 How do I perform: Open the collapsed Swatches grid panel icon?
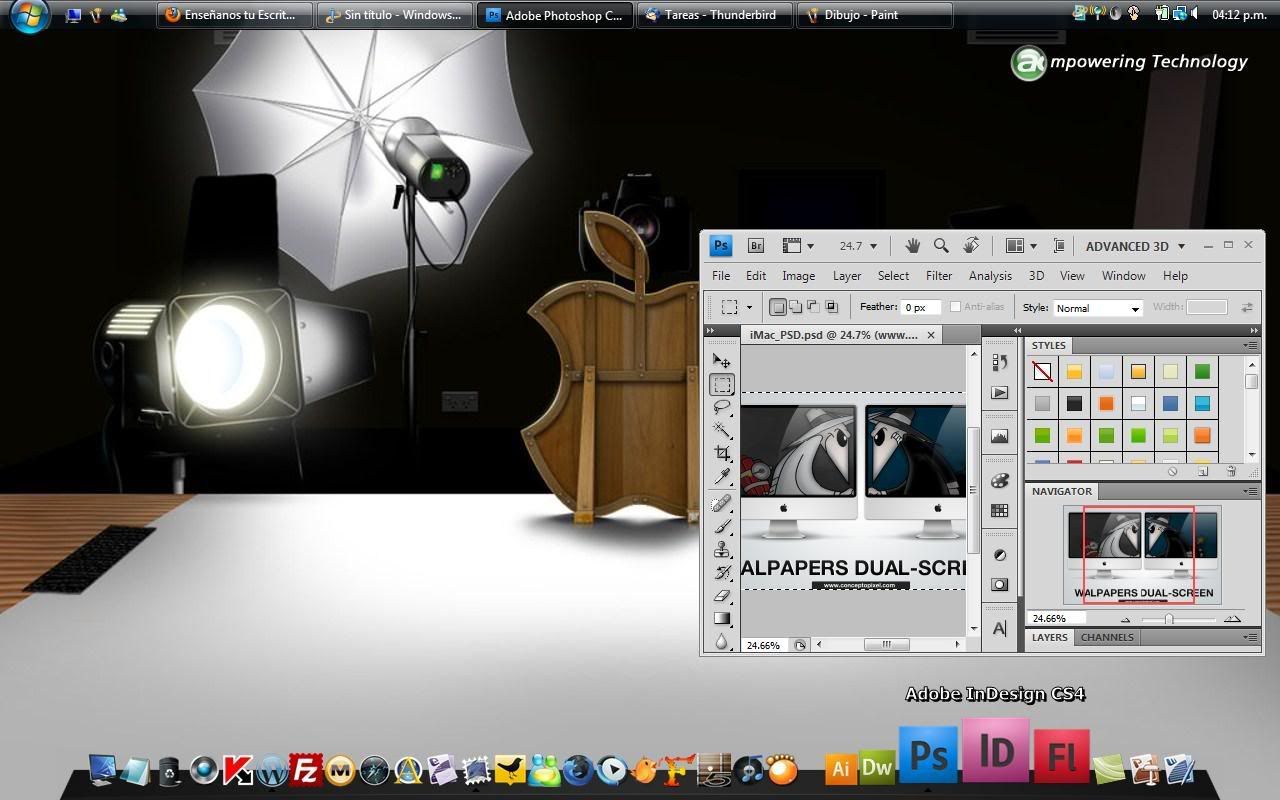[999, 510]
